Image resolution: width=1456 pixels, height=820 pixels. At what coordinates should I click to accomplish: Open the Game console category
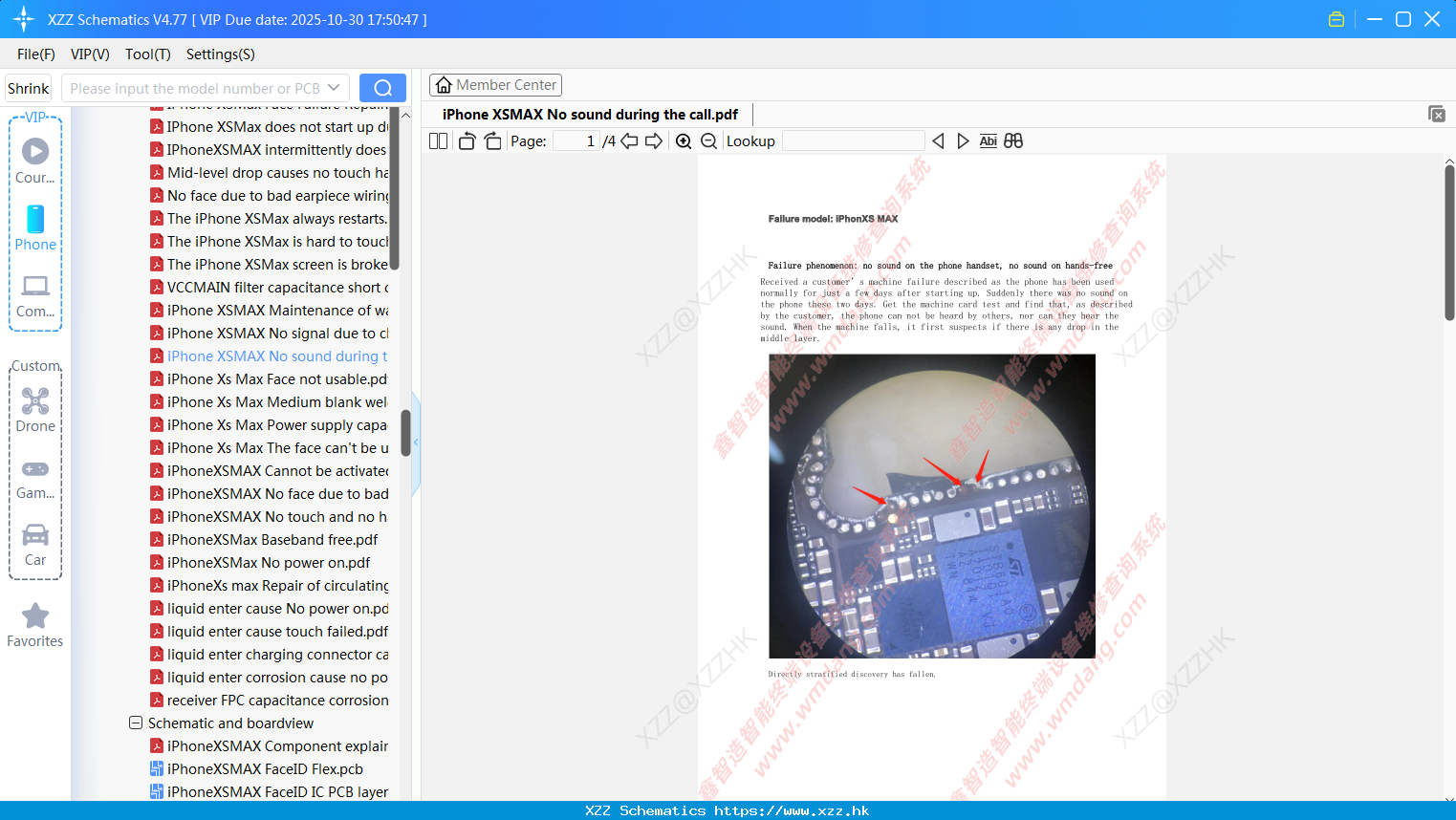point(35,478)
